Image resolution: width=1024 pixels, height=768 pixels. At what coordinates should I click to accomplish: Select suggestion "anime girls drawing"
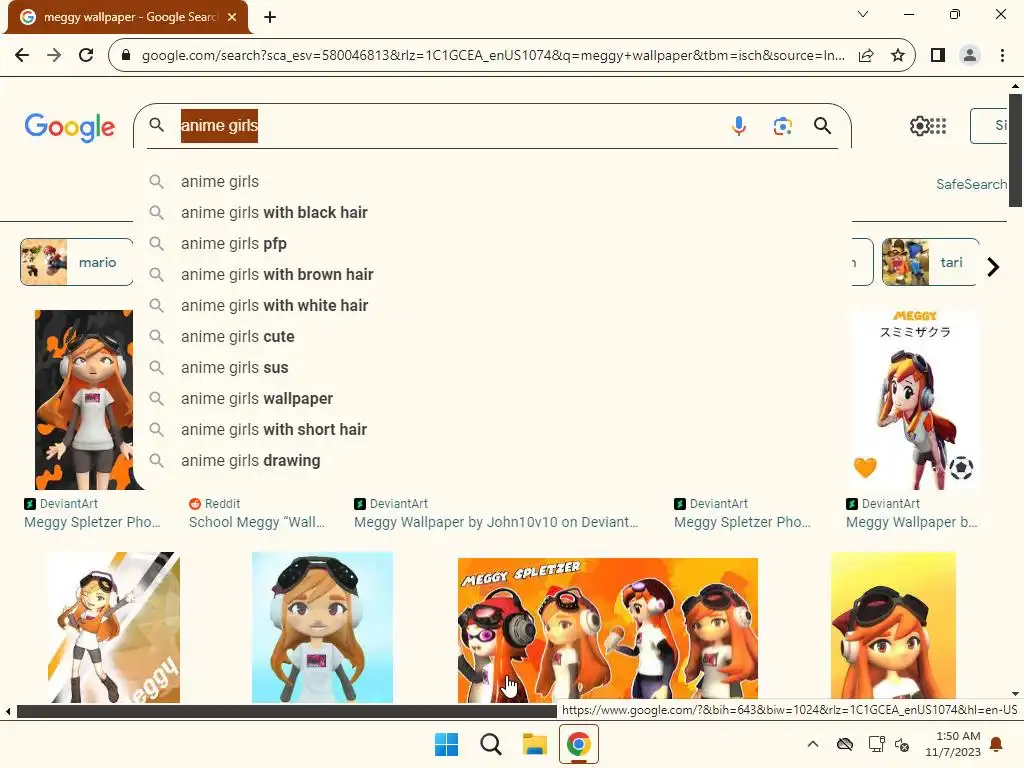[x=492, y=460]
